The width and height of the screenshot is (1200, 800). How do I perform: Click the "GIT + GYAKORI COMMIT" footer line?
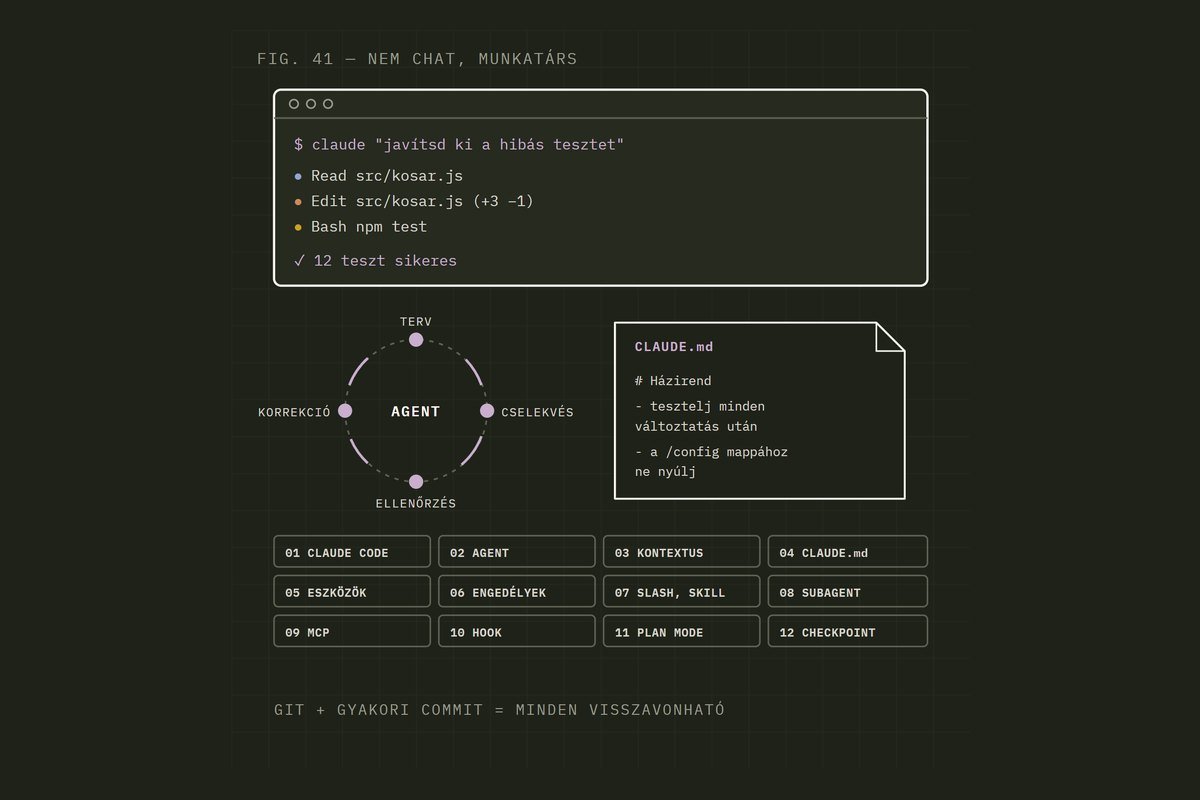point(499,710)
